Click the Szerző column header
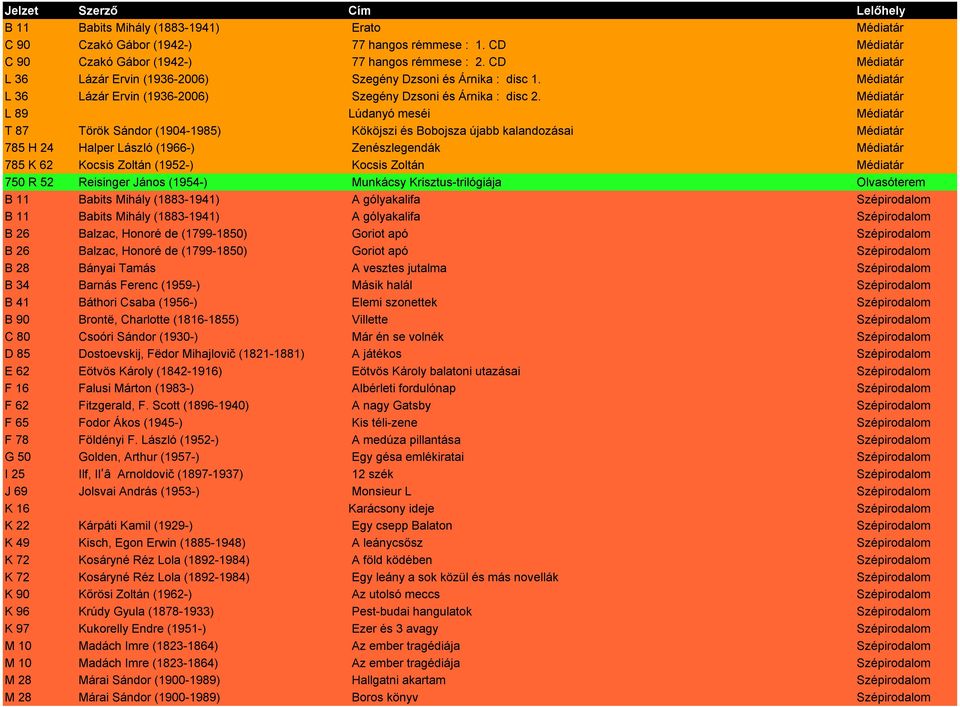 (x=98, y=10)
